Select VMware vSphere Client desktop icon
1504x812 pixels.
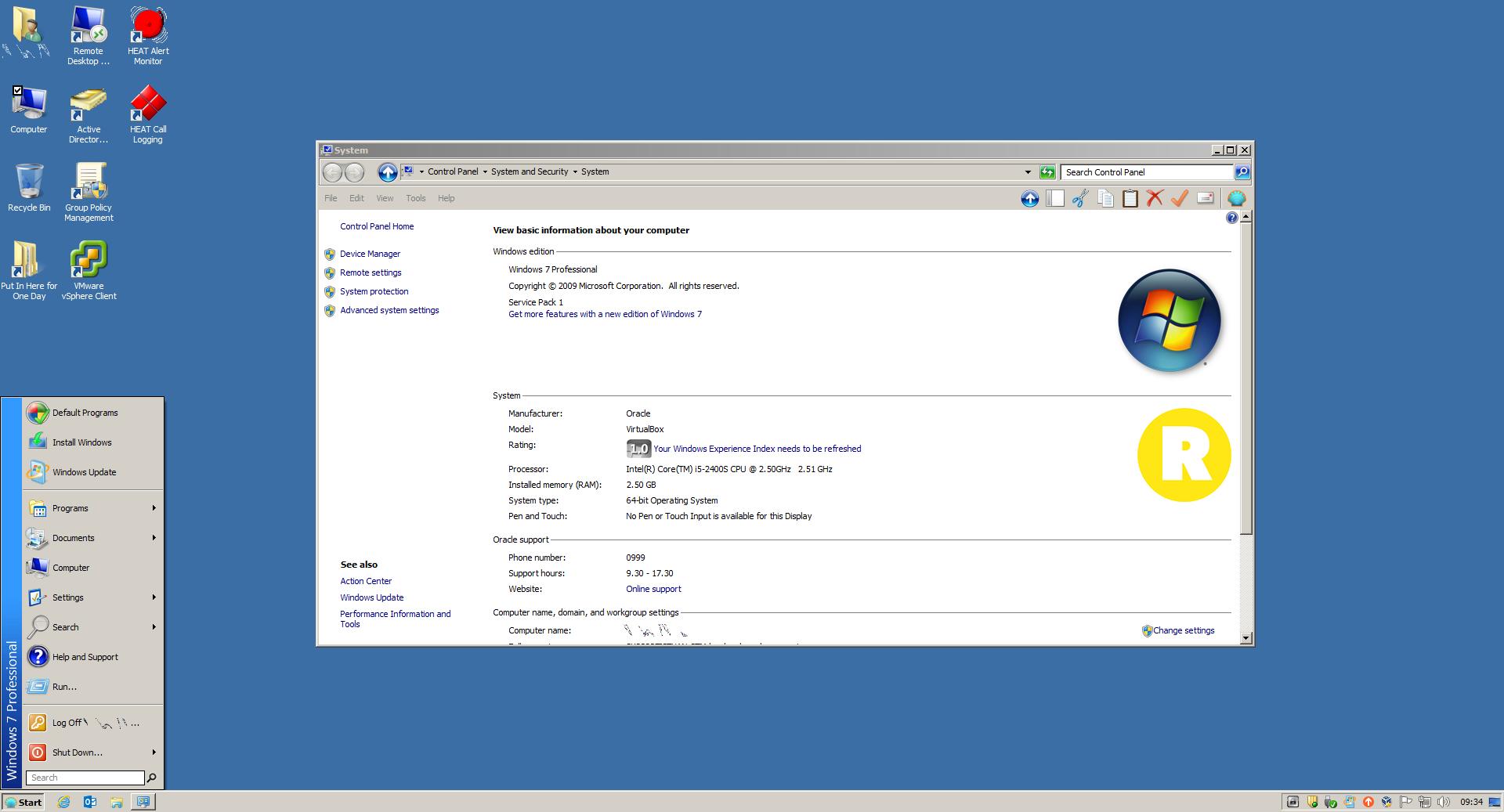tap(89, 270)
